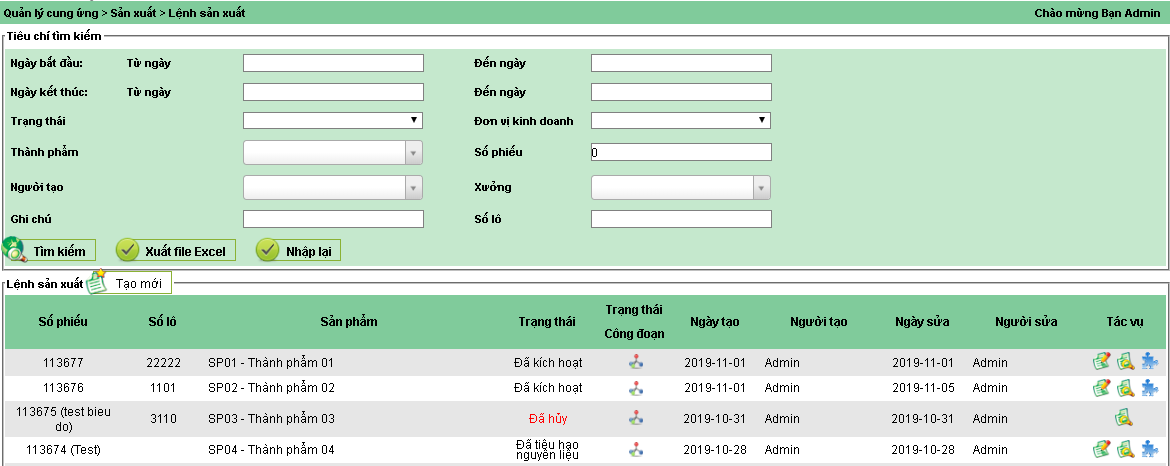Click SP02 - Thành phẩm 02 product
This screenshot has width=1170, height=466.
[x=272, y=388]
